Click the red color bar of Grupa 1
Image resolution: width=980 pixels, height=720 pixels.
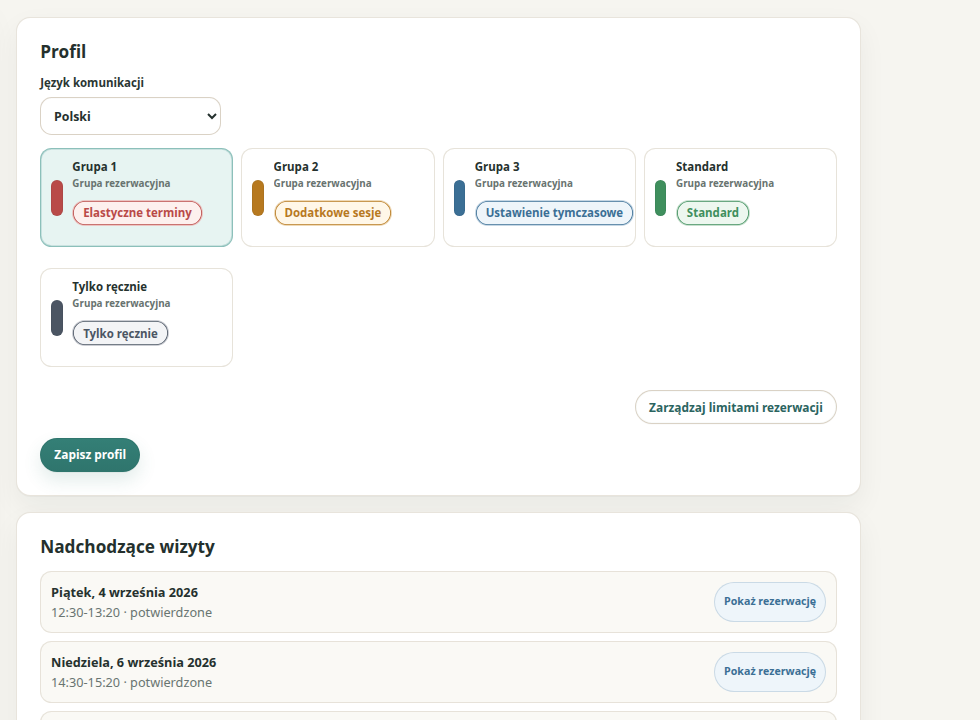coord(57,198)
